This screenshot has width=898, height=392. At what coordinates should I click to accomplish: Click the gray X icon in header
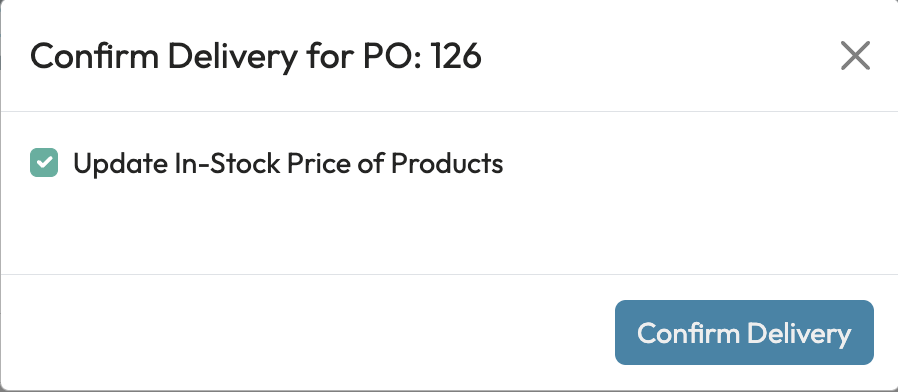855,56
